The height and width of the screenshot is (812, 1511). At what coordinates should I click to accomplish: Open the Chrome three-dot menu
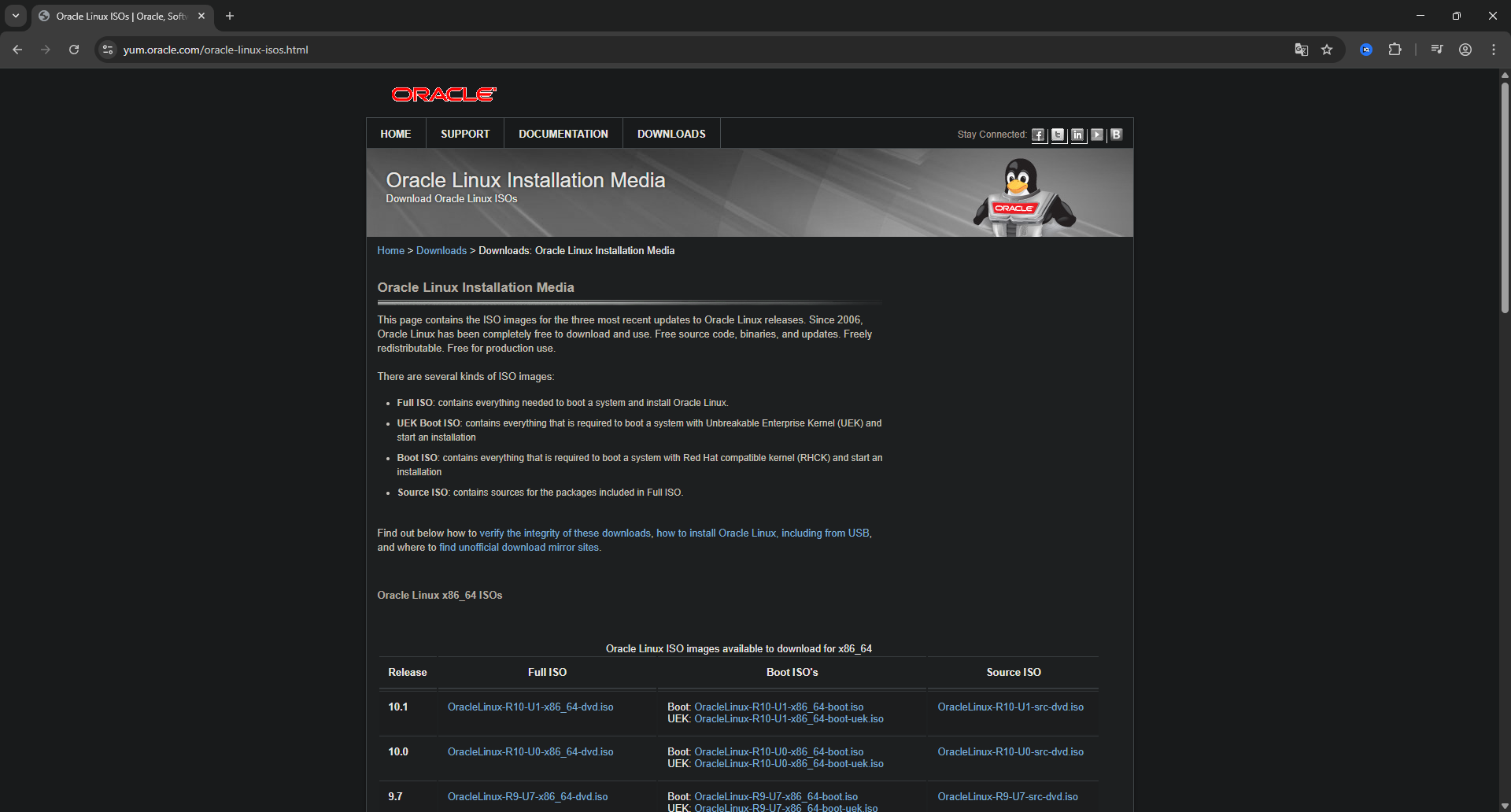tap(1493, 50)
